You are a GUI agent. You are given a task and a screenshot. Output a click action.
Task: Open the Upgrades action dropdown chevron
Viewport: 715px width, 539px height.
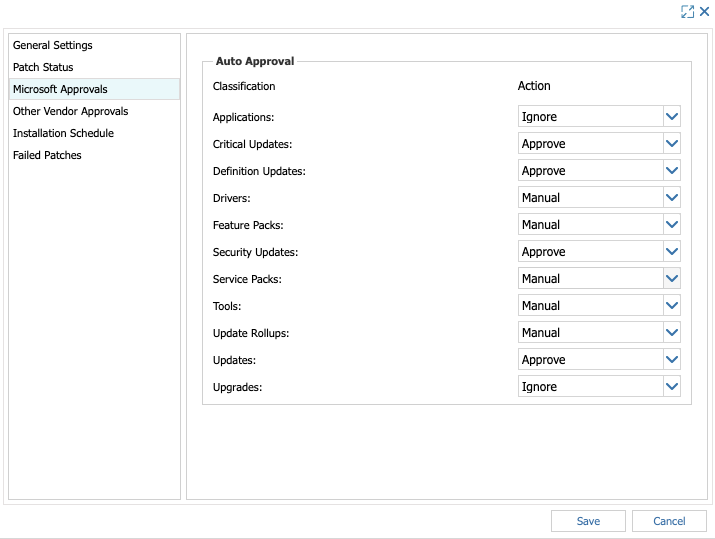pos(672,386)
